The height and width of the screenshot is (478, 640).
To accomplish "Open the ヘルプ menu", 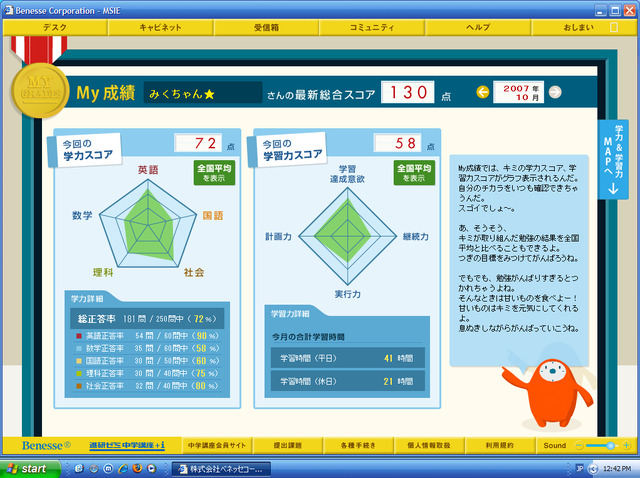I will tap(478, 27).
